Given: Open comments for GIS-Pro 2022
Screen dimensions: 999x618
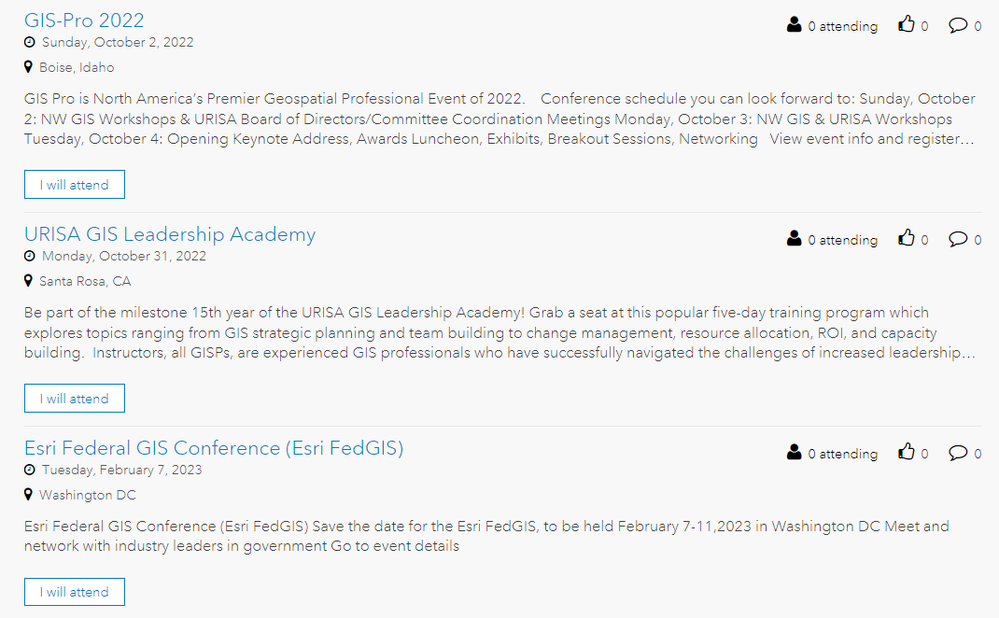Looking at the screenshot, I should point(956,25).
